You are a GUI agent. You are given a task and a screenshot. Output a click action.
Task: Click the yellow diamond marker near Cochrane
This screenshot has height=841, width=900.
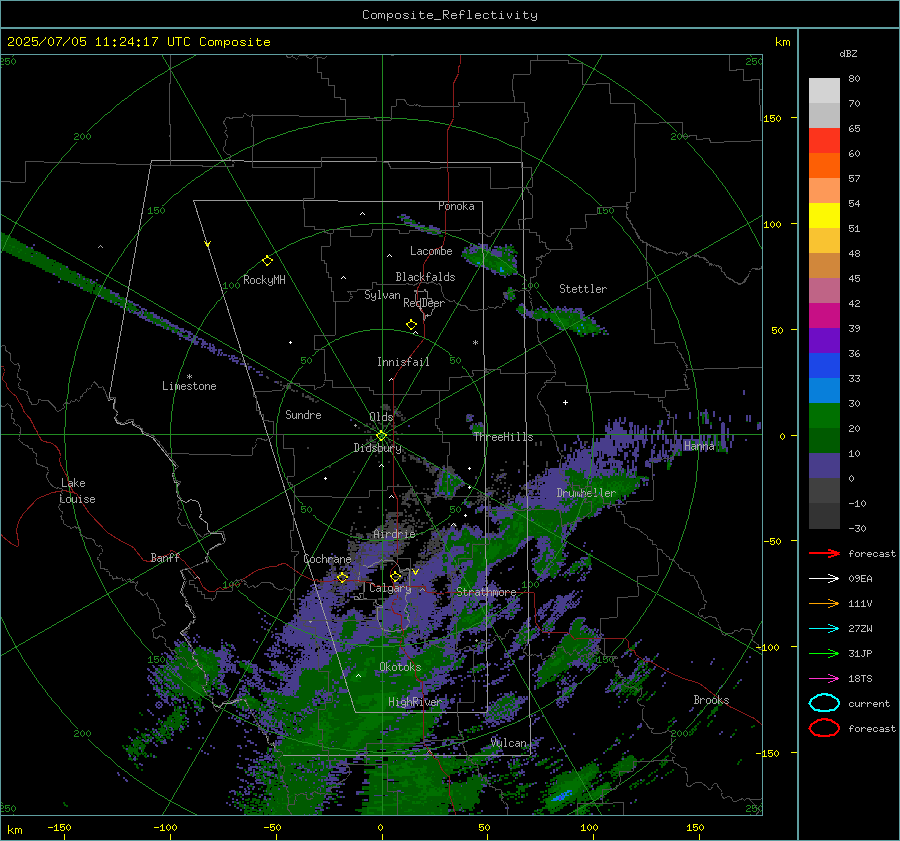click(x=342, y=577)
